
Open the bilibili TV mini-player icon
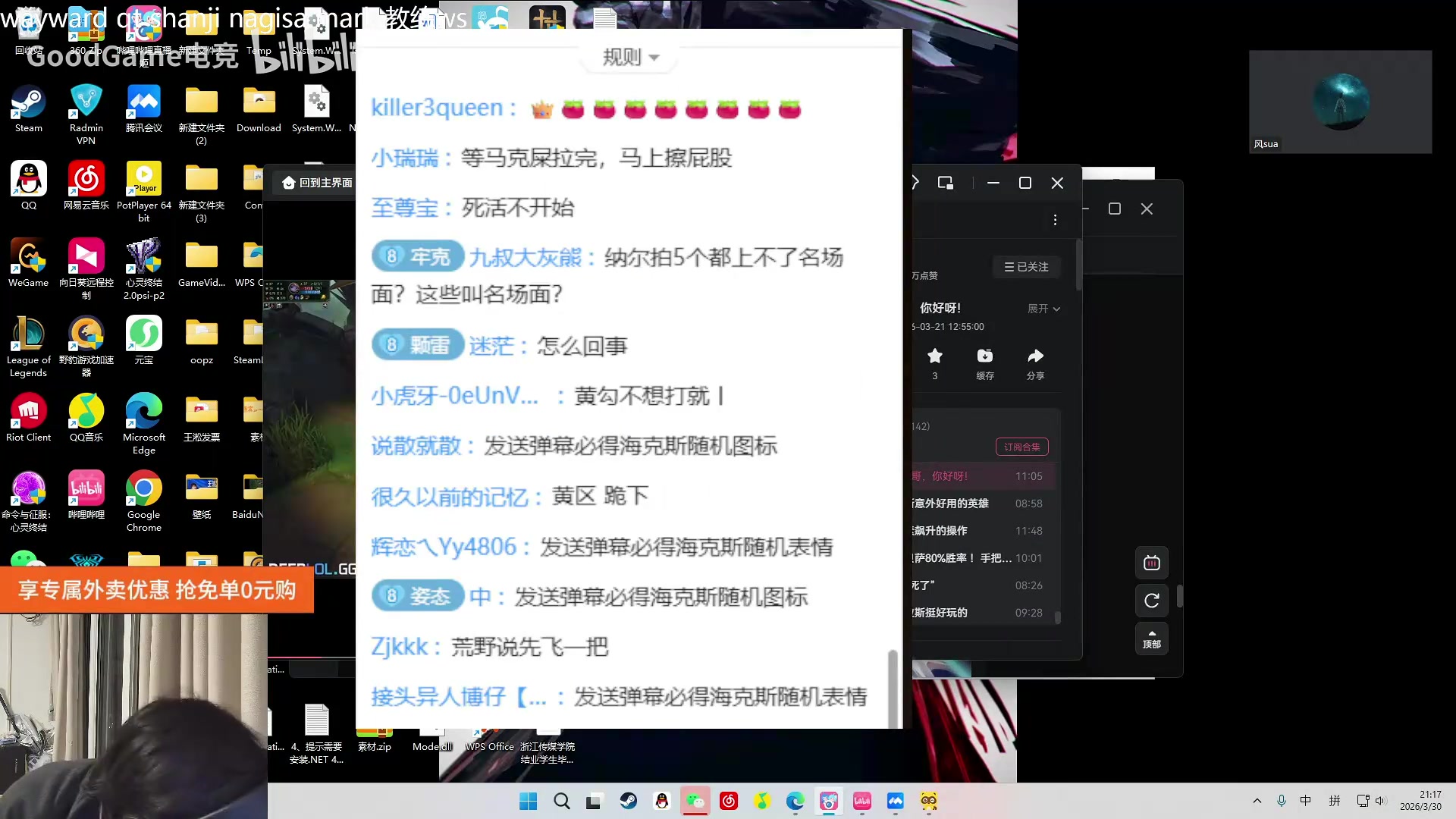pyautogui.click(x=1151, y=563)
